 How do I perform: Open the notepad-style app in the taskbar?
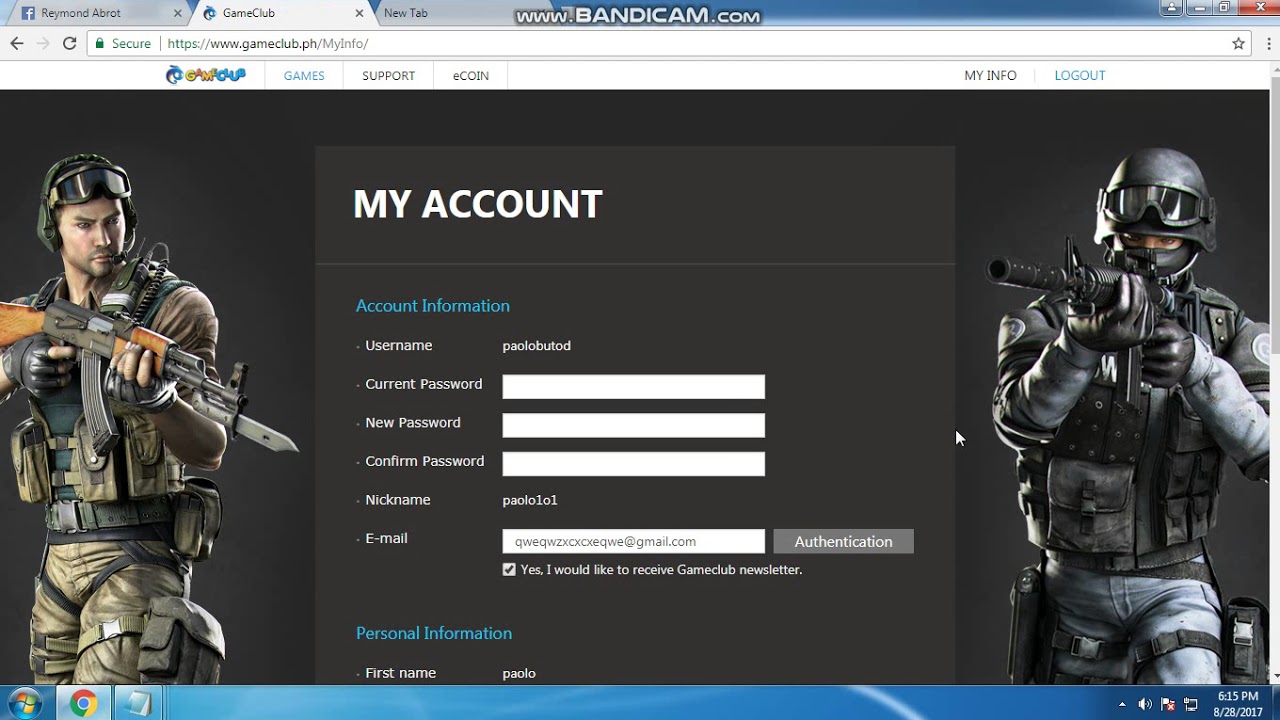(139, 703)
